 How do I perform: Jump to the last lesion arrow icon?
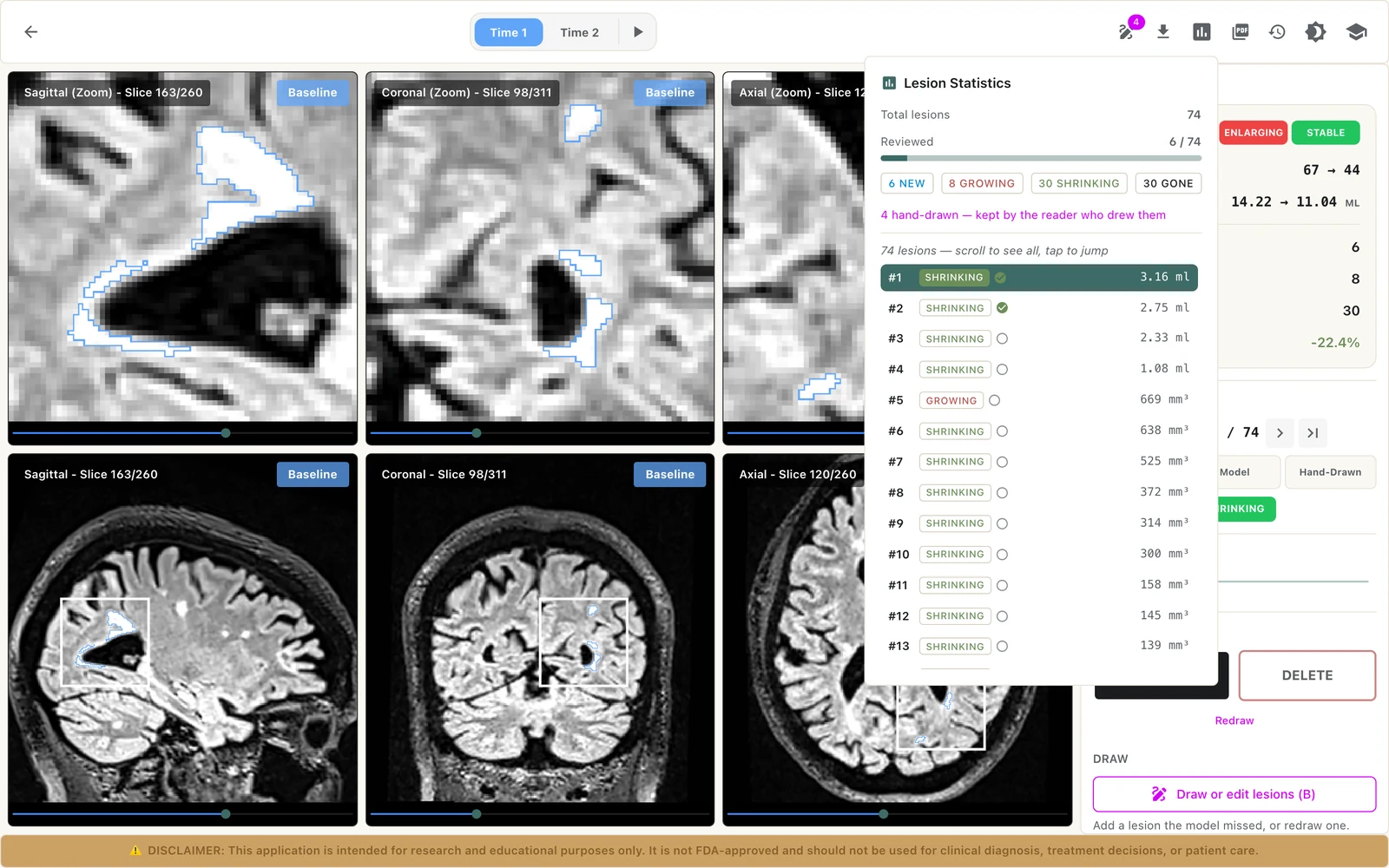coord(1313,433)
